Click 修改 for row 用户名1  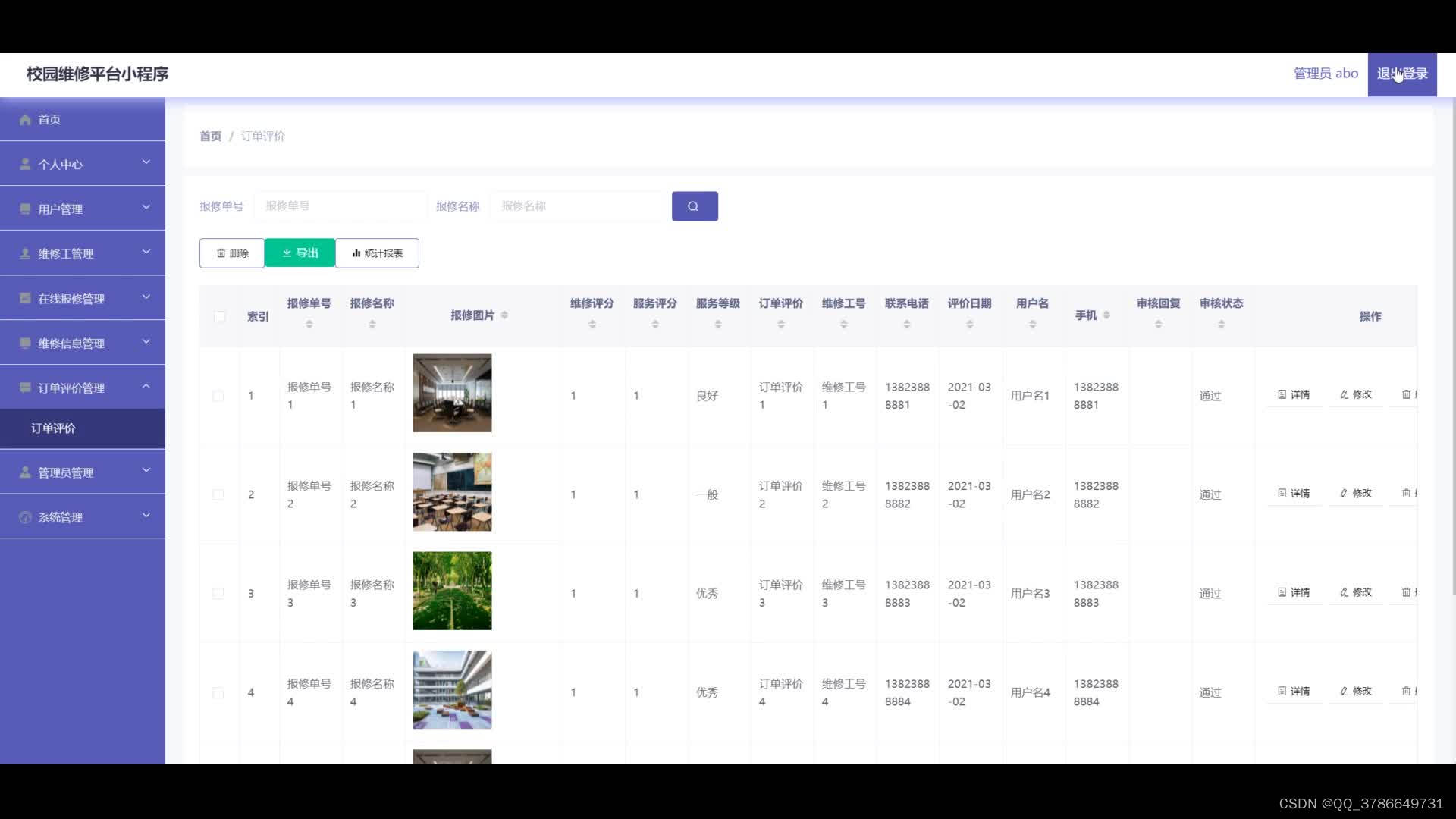pyautogui.click(x=1356, y=394)
